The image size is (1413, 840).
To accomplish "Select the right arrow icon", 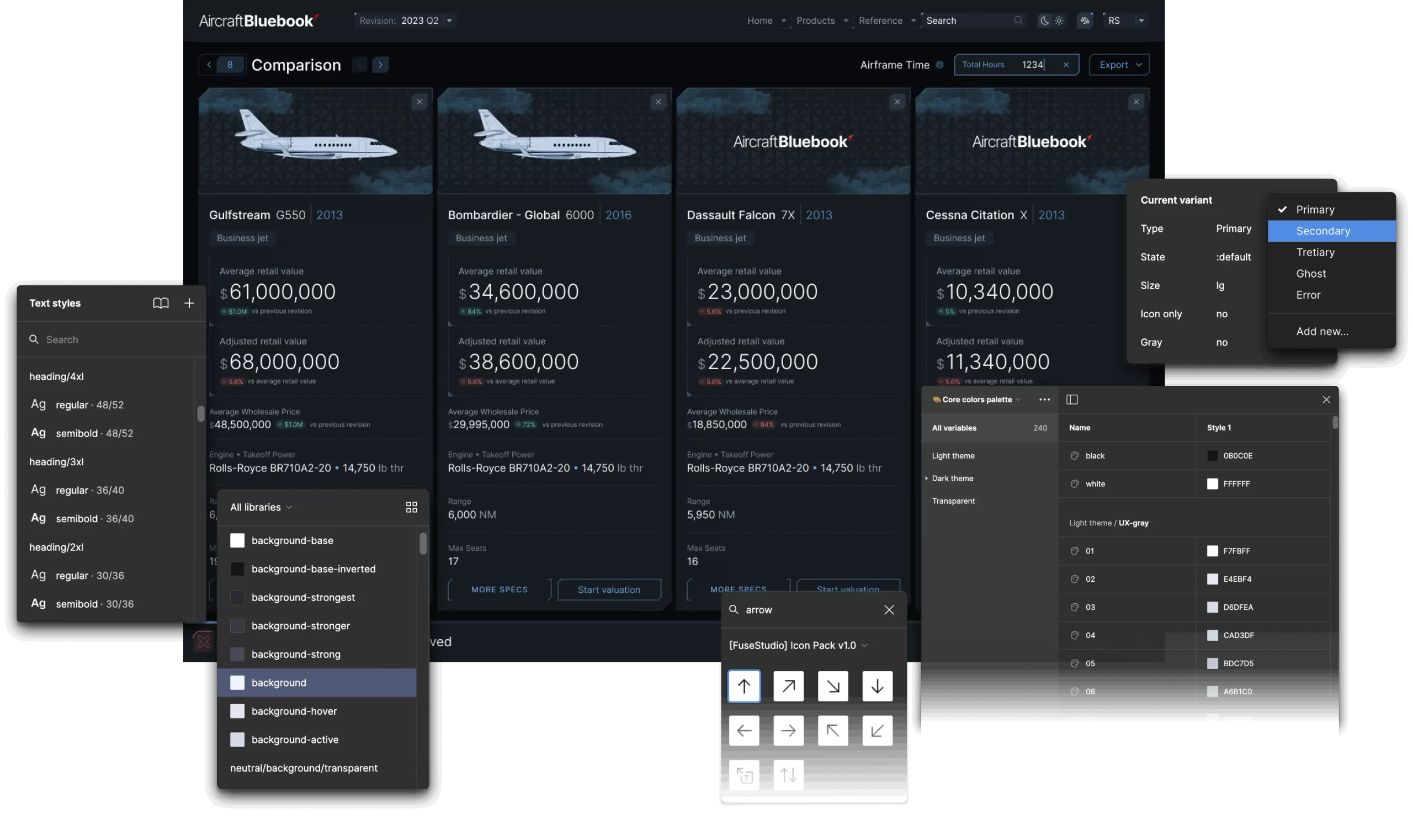I will [788, 731].
